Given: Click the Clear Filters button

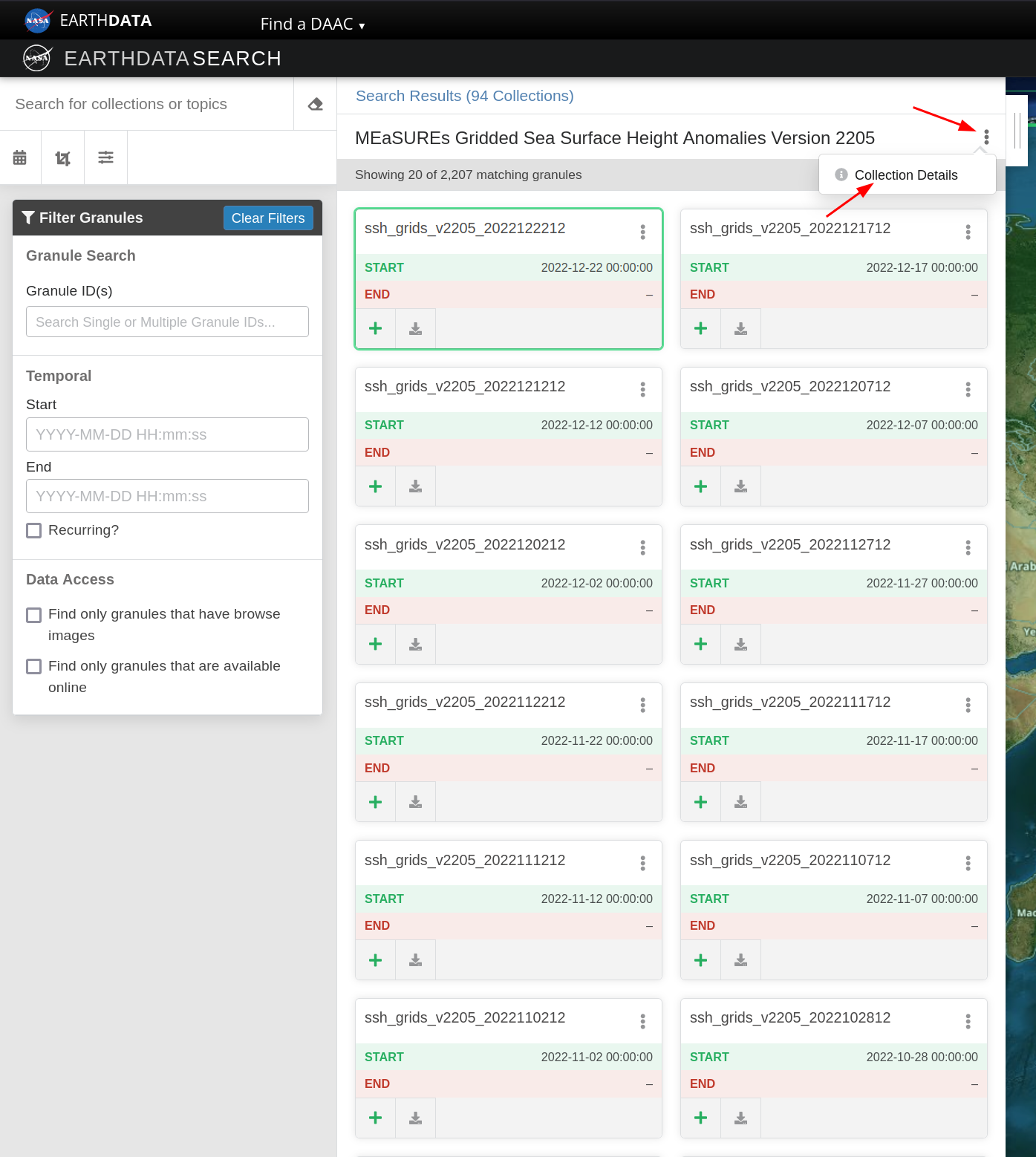Looking at the screenshot, I should [268, 218].
